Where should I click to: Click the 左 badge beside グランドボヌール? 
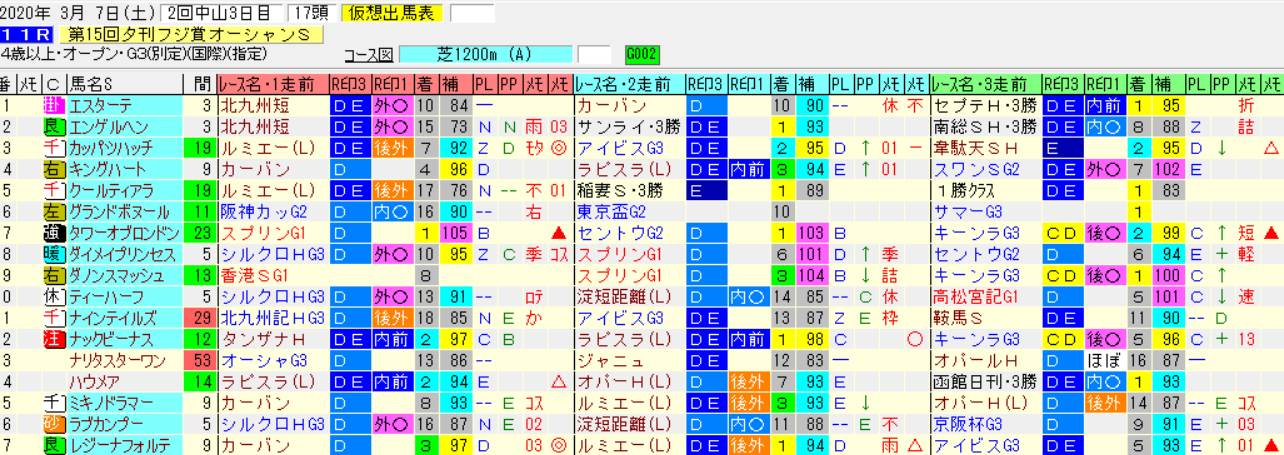coord(53,211)
